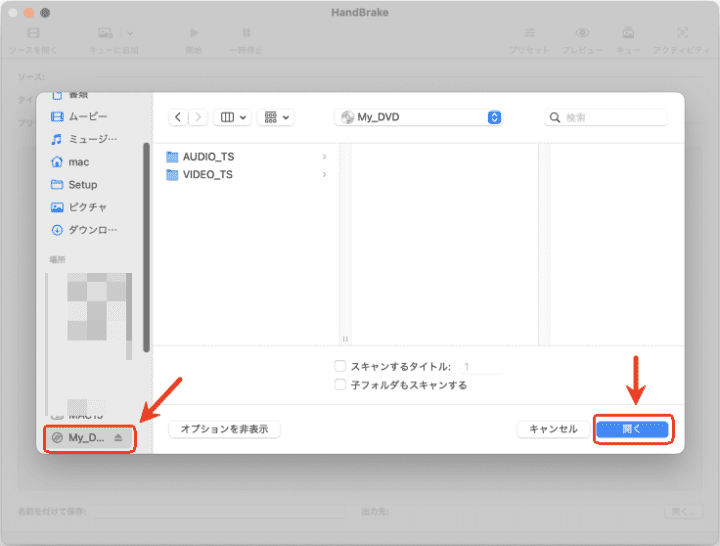Screen dimensions: 720x546
Task: Open the My_DVD location popup
Action: click(x=418, y=117)
